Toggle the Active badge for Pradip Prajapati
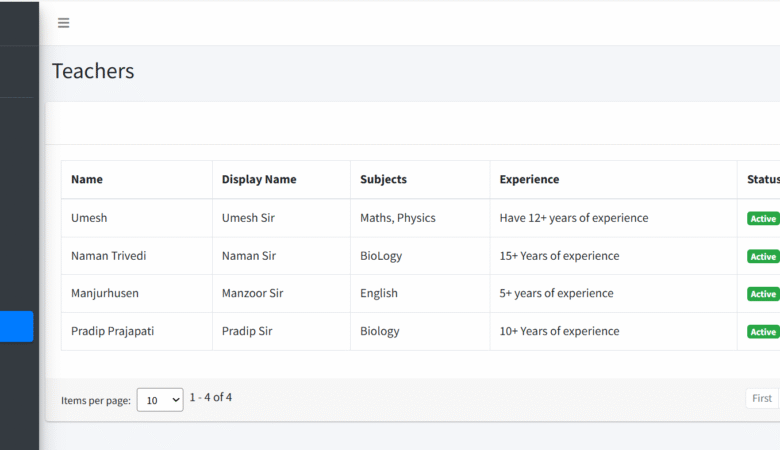Viewport: 780px width, 450px height. tap(763, 332)
